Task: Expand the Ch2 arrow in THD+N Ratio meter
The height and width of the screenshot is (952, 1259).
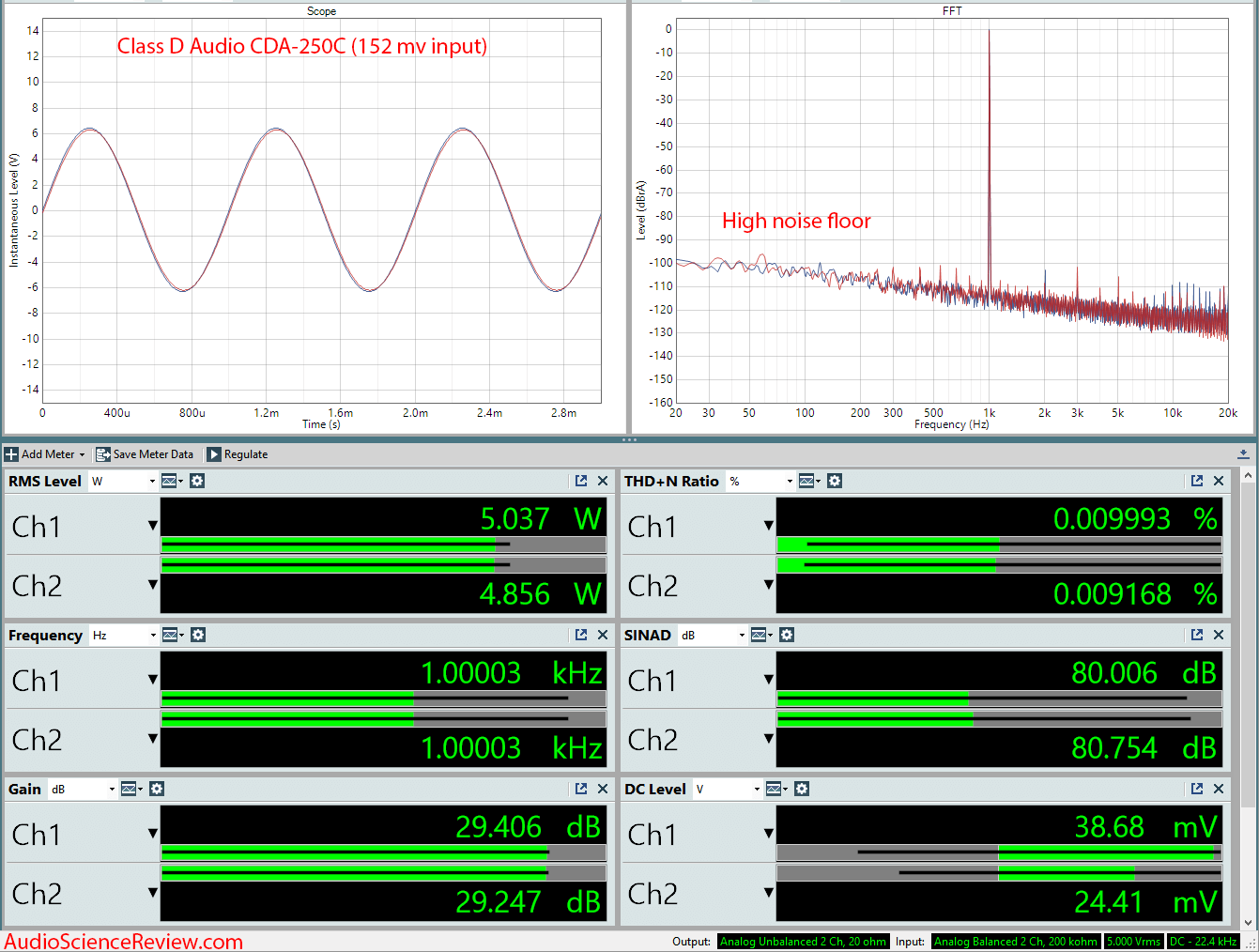Action: [768, 585]
